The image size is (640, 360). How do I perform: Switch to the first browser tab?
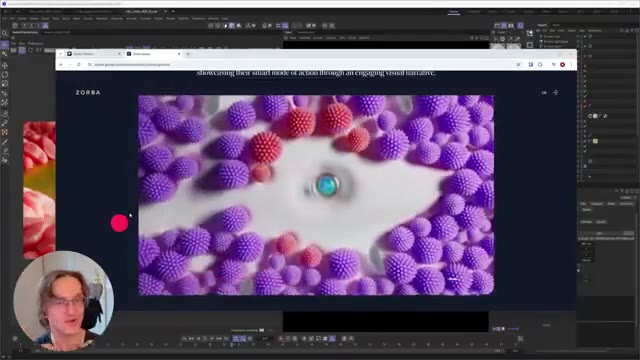click(94, 54)
